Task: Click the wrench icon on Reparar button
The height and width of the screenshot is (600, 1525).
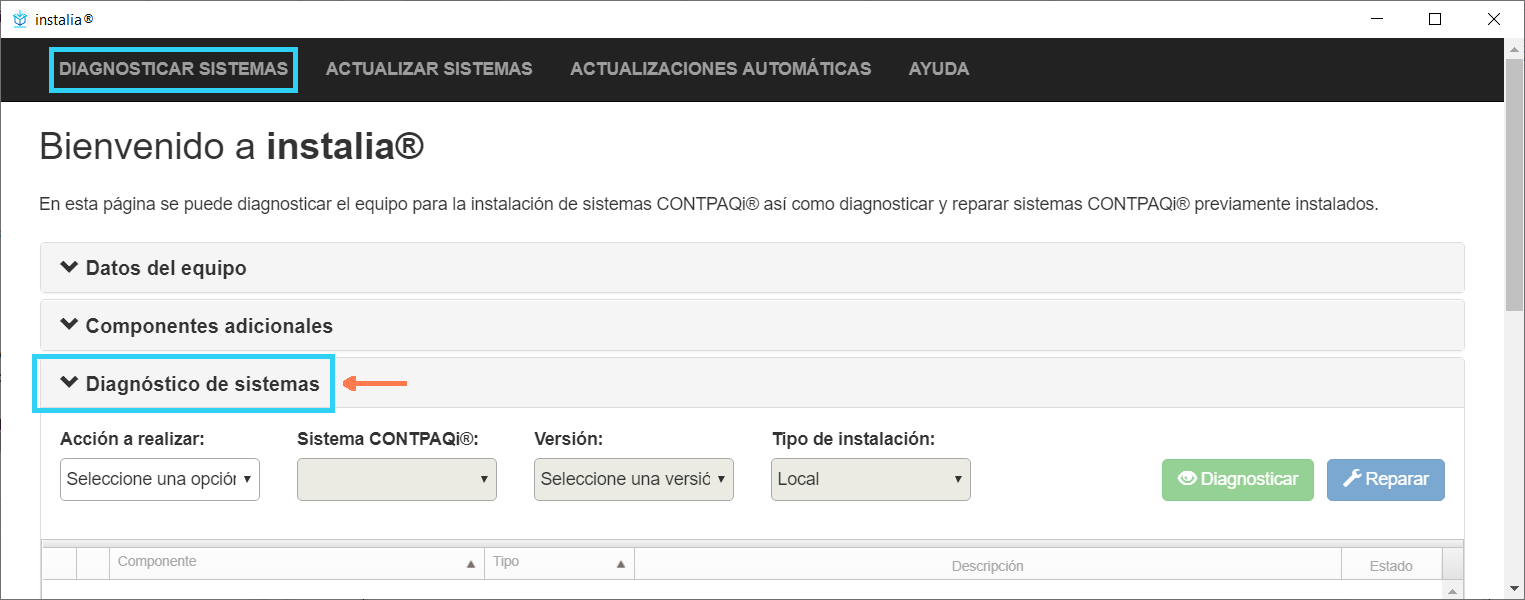Action: 1351,479
